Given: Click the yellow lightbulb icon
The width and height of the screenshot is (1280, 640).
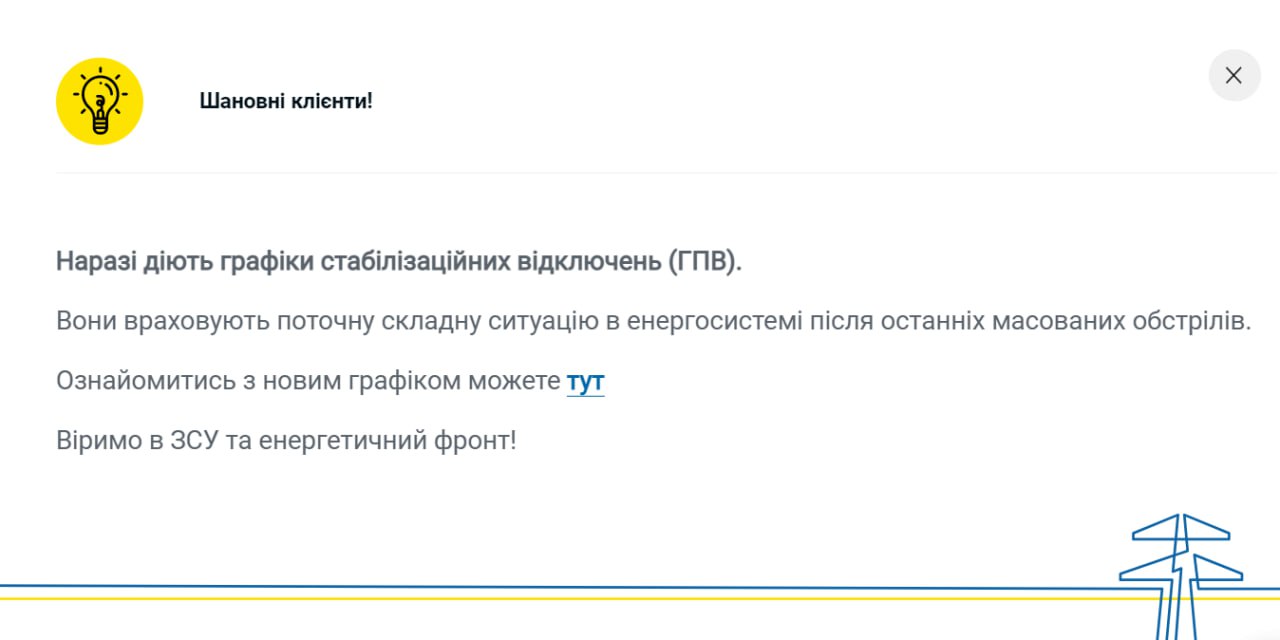Looking at the screenshot, I should point(99,101).
